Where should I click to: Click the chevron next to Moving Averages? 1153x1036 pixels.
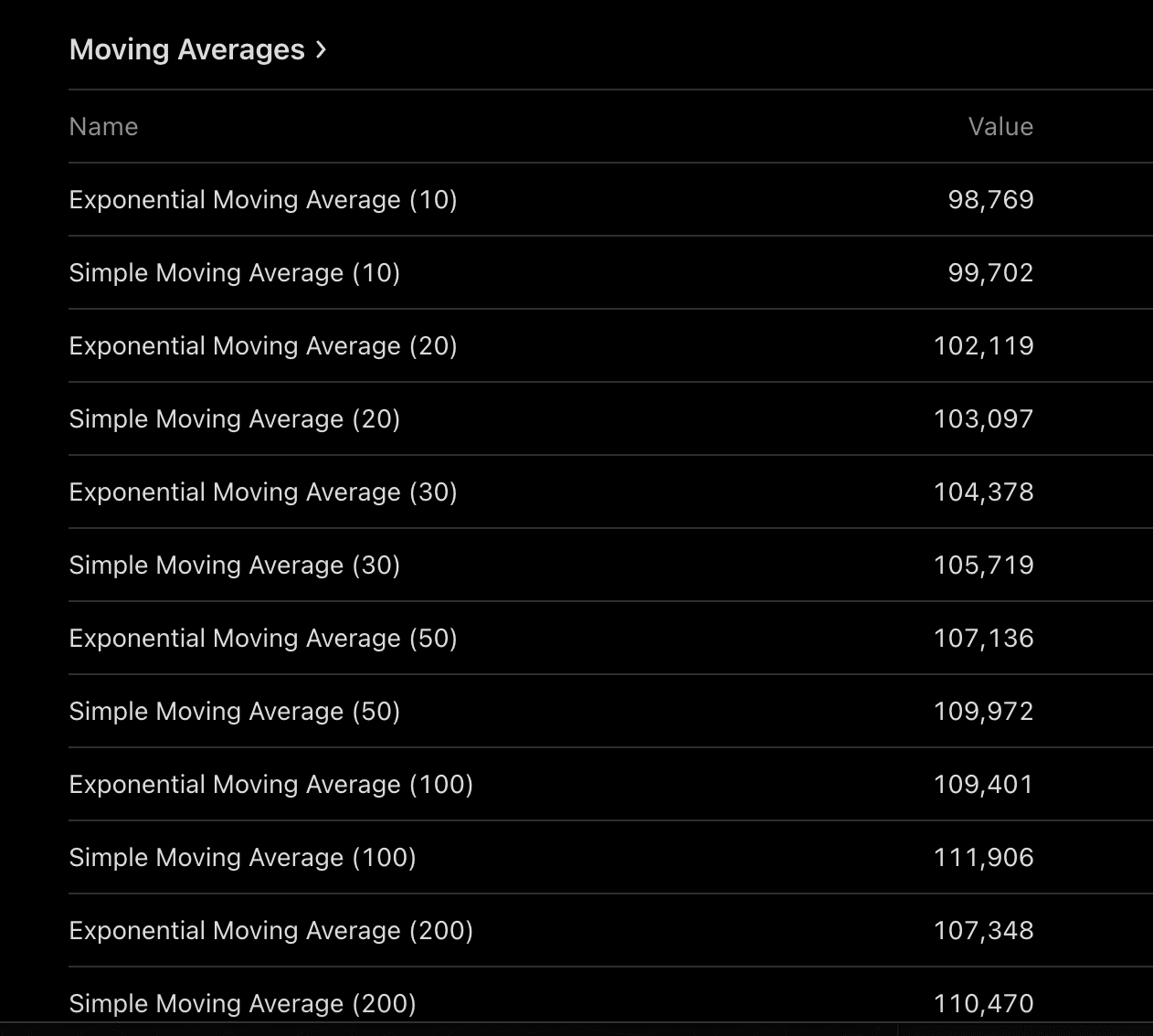point(321,49)
